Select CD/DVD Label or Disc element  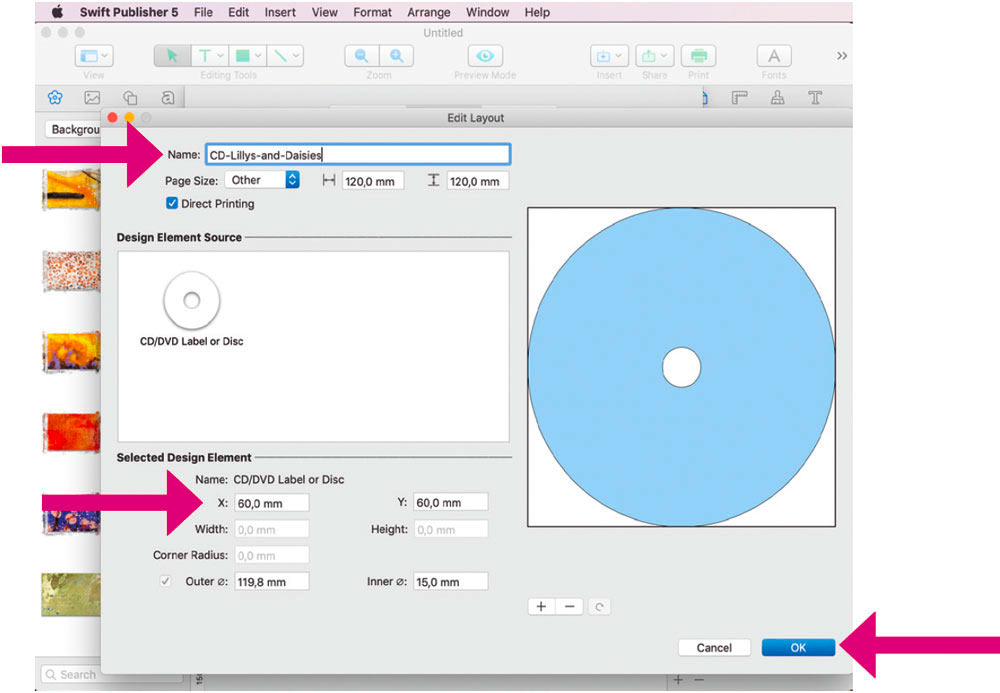pyautogui.click(x=191, y=309)
